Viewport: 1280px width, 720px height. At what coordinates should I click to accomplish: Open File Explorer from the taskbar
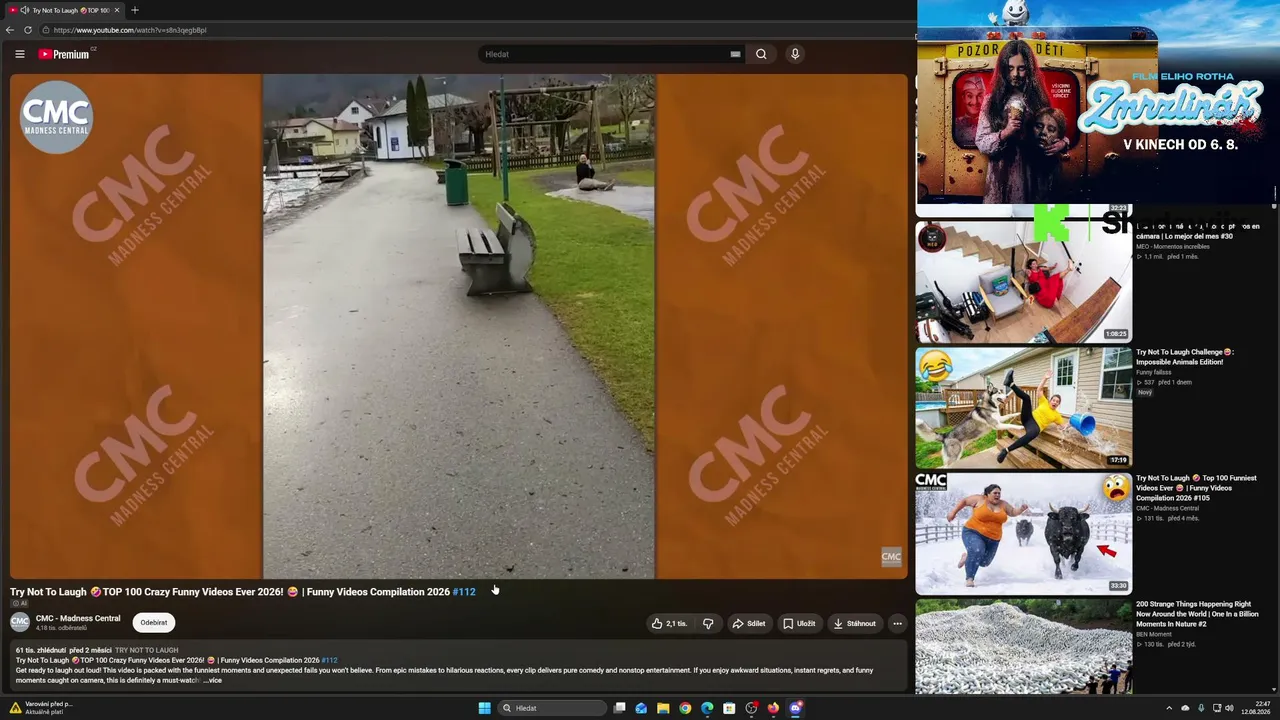pyautogui.click(x=663, y=708)
